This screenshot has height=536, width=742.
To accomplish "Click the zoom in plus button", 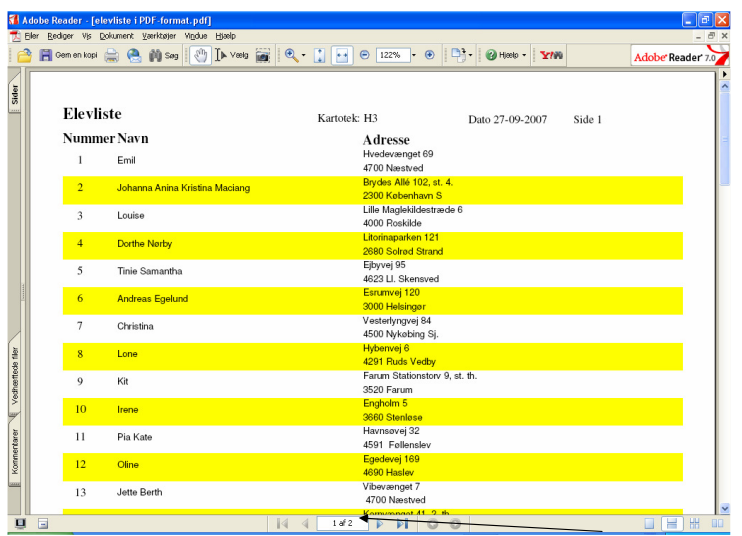I will pos(430,55).
